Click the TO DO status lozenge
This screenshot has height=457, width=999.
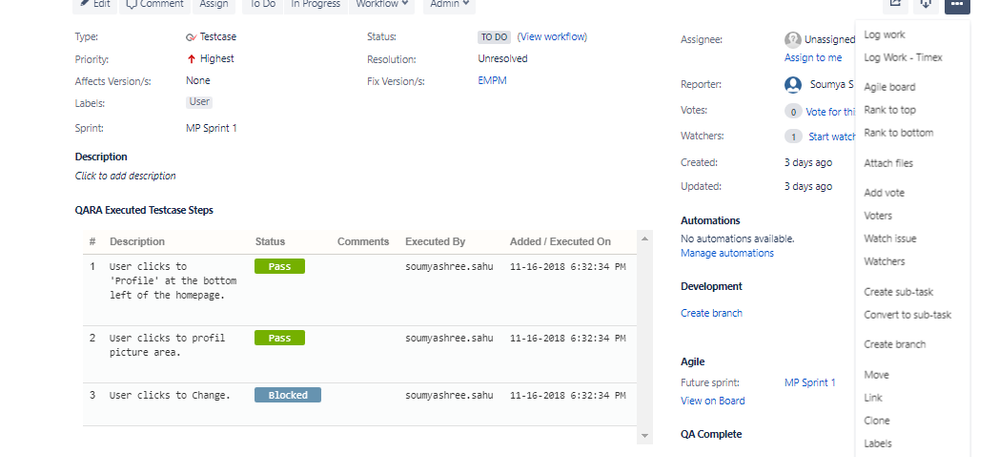click(494, 37)
